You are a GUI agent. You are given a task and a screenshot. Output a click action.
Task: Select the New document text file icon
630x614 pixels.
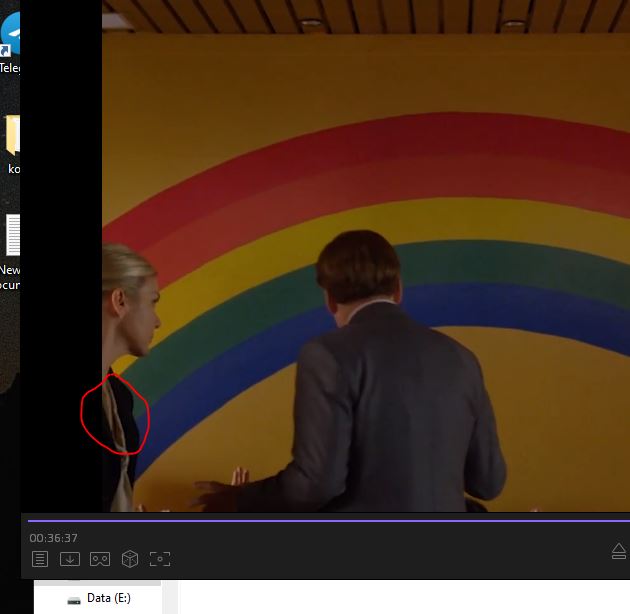tap(11, 237)
